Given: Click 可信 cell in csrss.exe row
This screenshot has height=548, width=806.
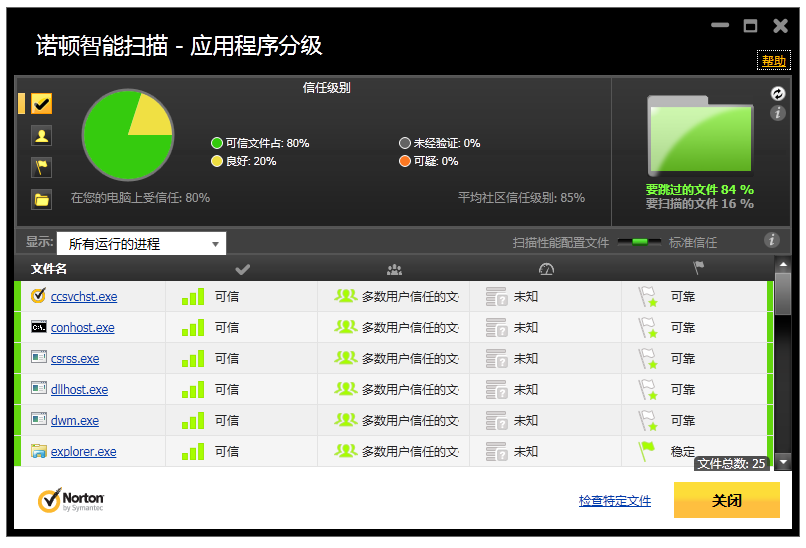Looking at the screenshot, I should [227, 359].
